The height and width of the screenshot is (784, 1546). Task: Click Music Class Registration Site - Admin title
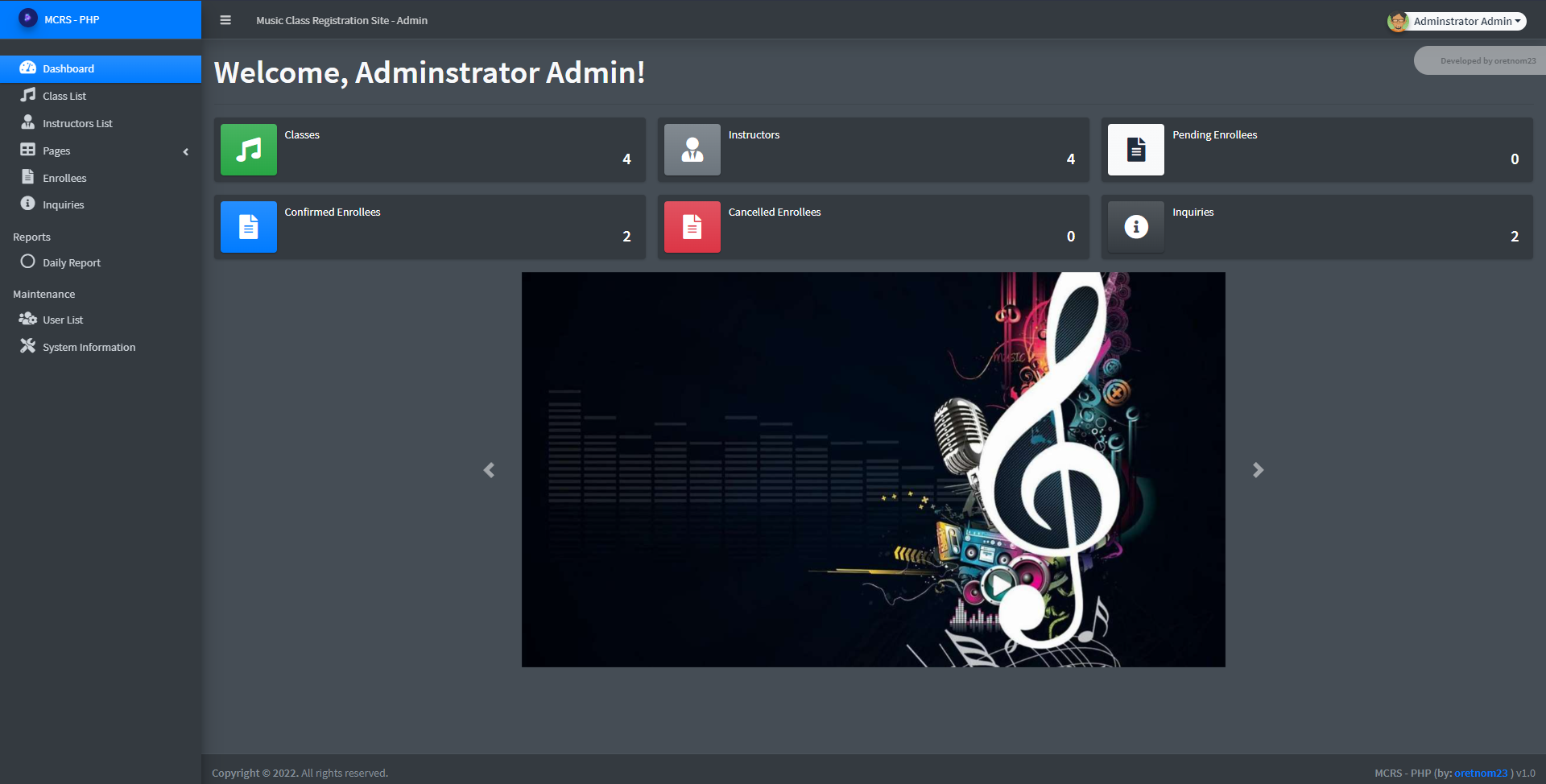341,20
